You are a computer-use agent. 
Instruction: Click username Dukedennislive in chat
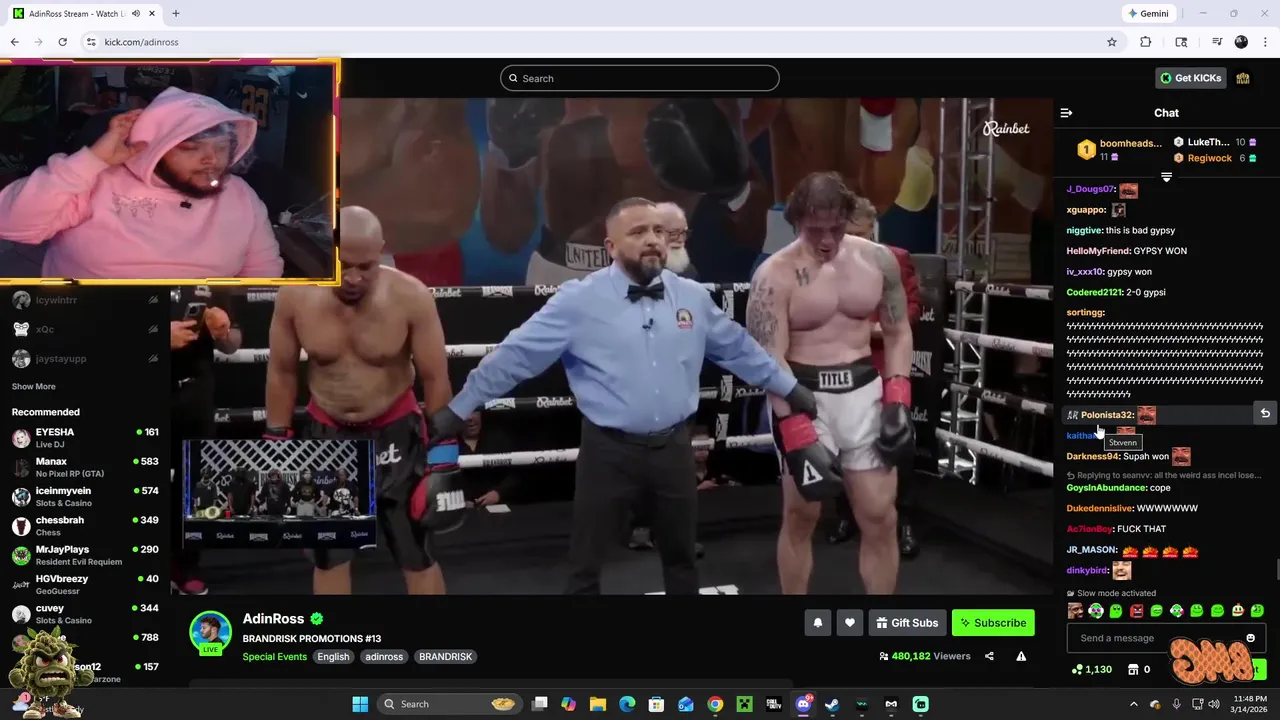1100,508
